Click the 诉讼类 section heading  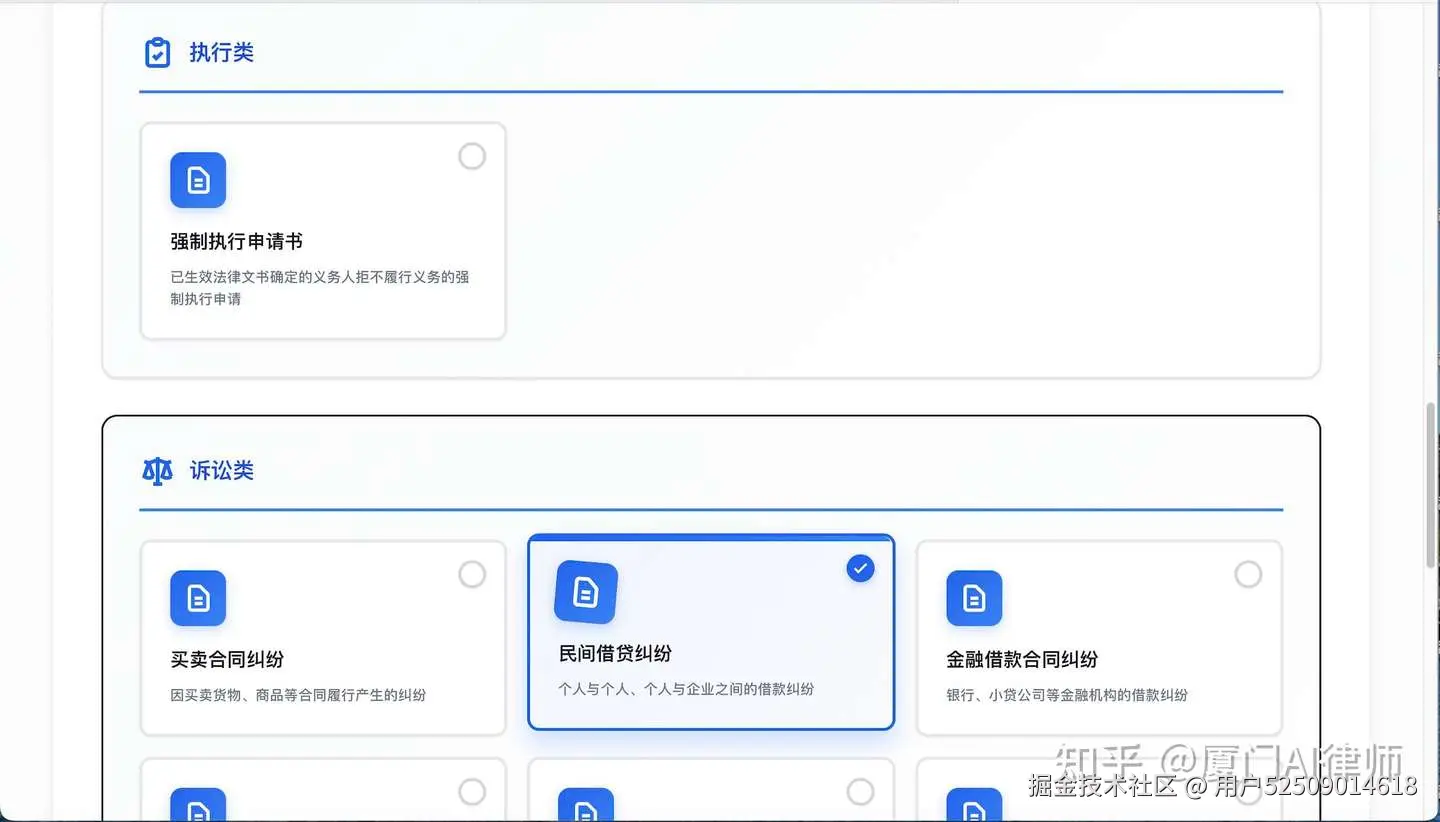(x=221, y=471)
